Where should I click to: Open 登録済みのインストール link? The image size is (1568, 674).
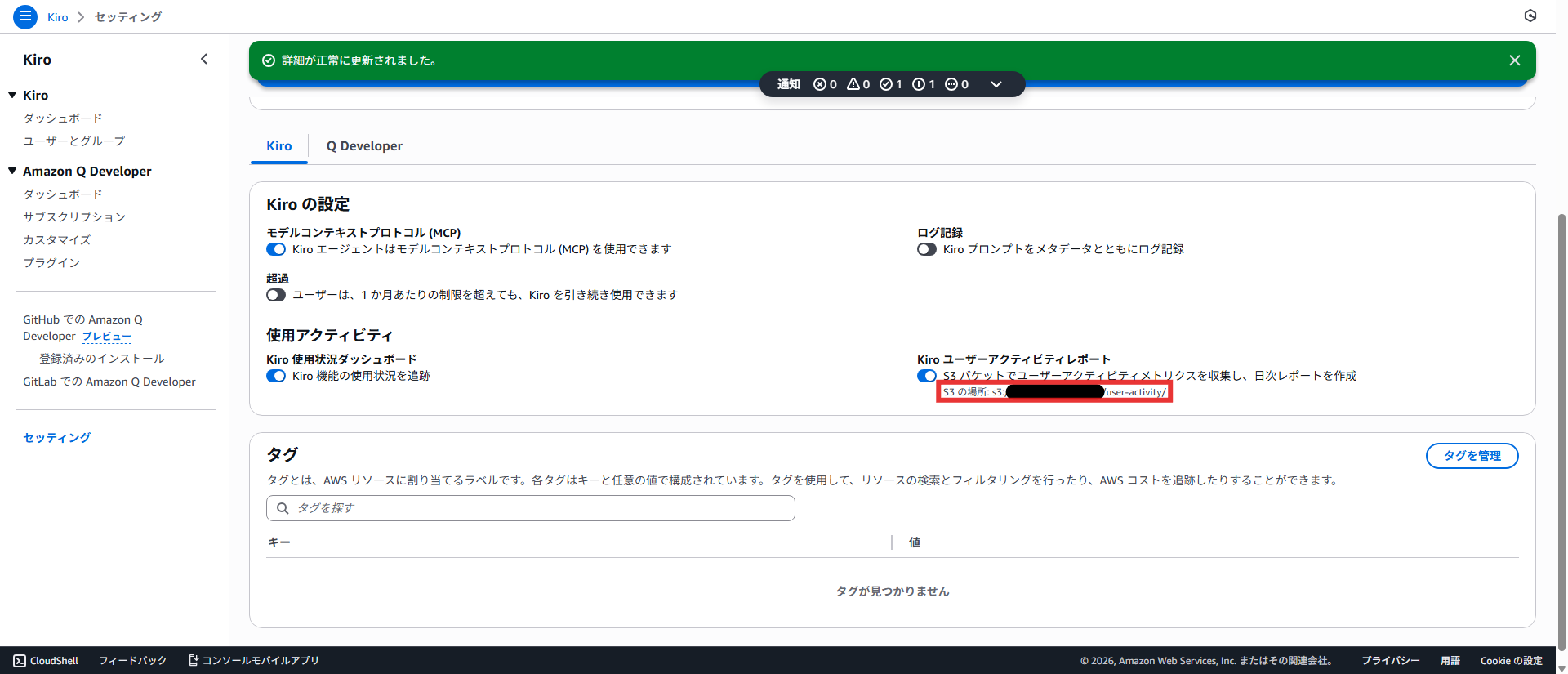pyautogui.click(x=102, y=359)
